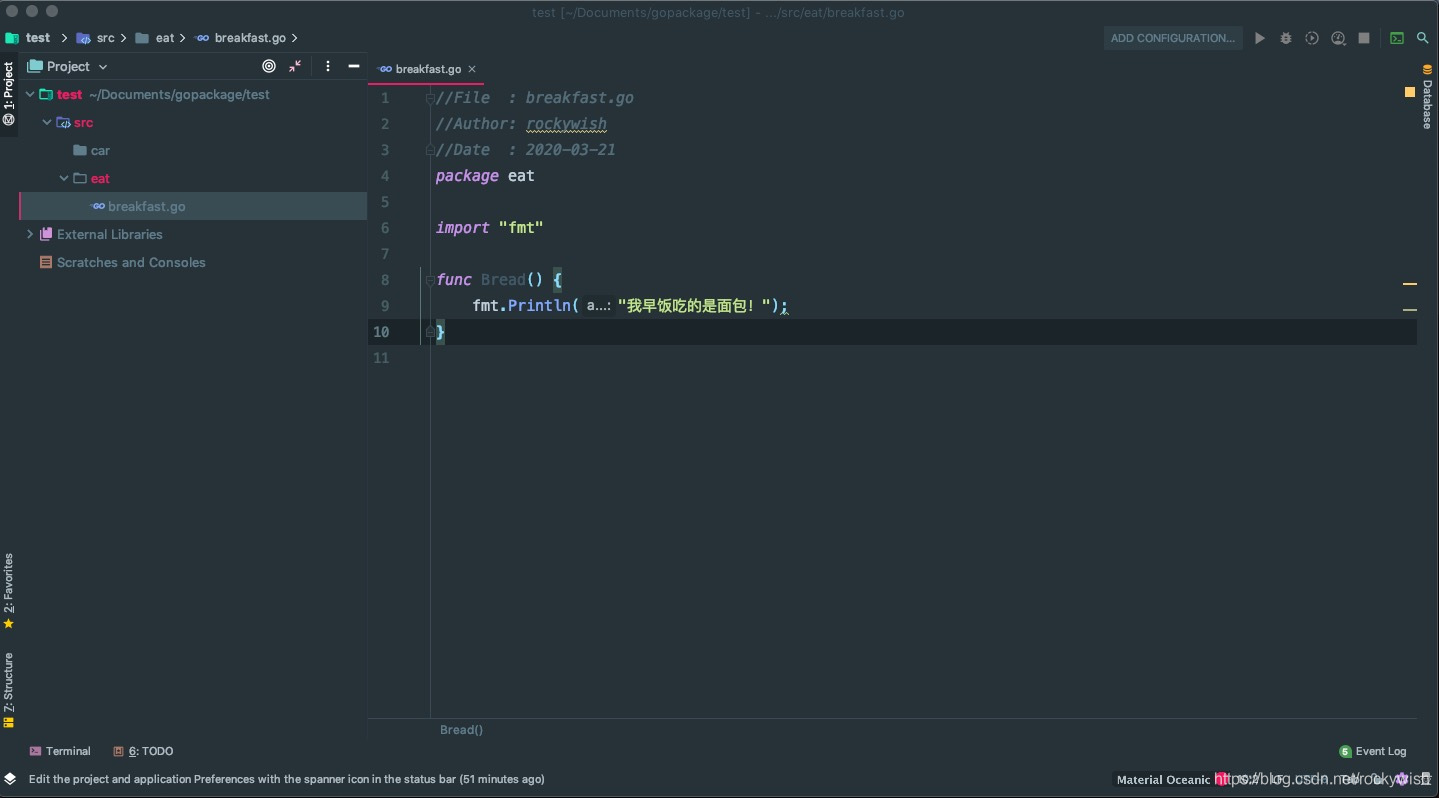
Task: Fold the func Bread block at line 8
Action: pyautogui.click(x=430, y=280)
